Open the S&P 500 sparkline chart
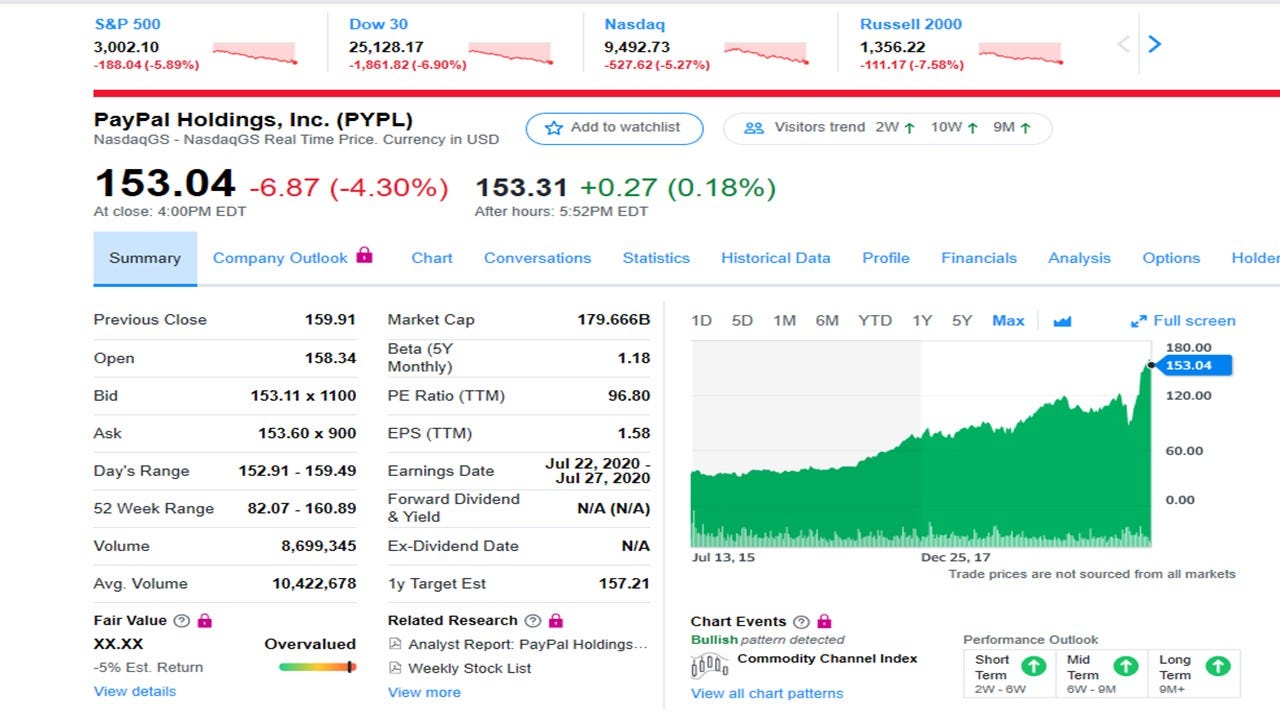The image size is (1280, 720). 255,53
